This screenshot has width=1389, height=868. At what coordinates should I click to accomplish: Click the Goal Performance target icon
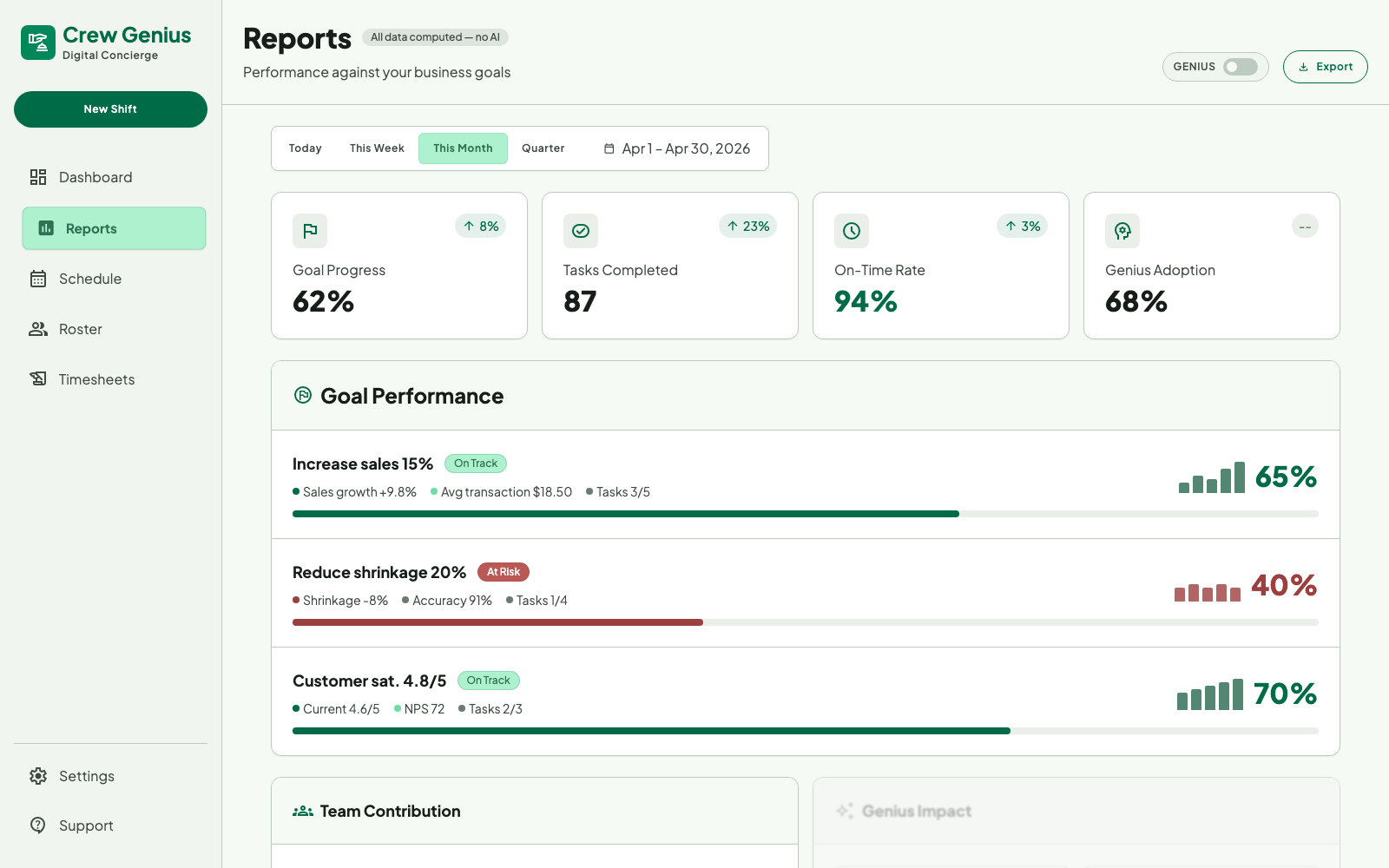(x=303, y=395)
